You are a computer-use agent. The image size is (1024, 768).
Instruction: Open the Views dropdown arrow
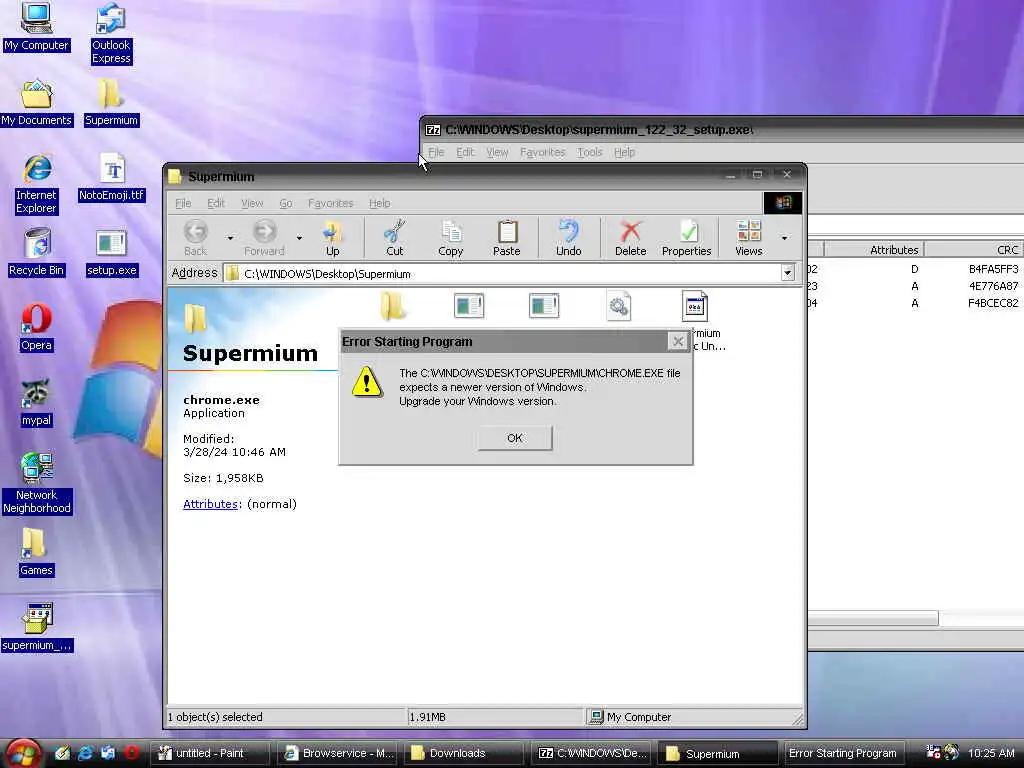click(x=784, y=238)
